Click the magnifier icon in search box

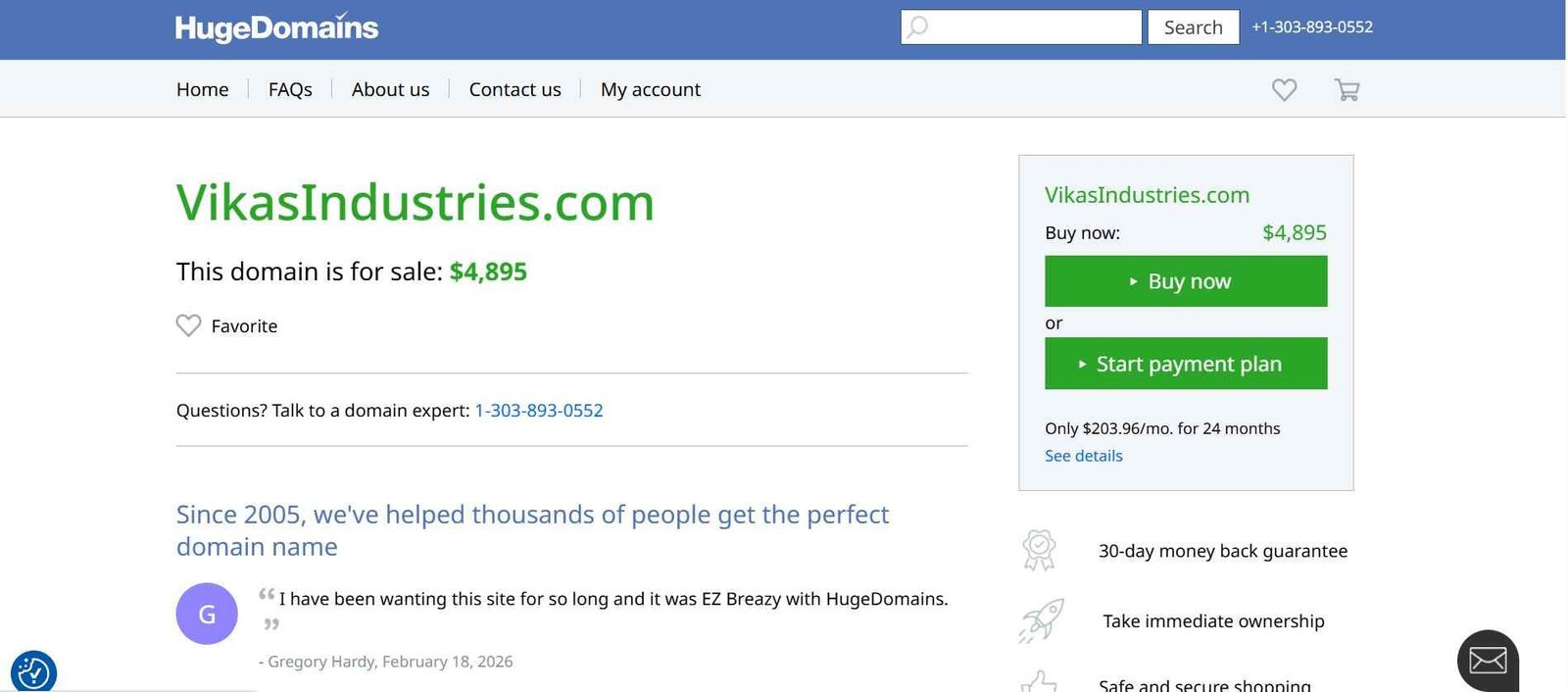tap(917, 27)
